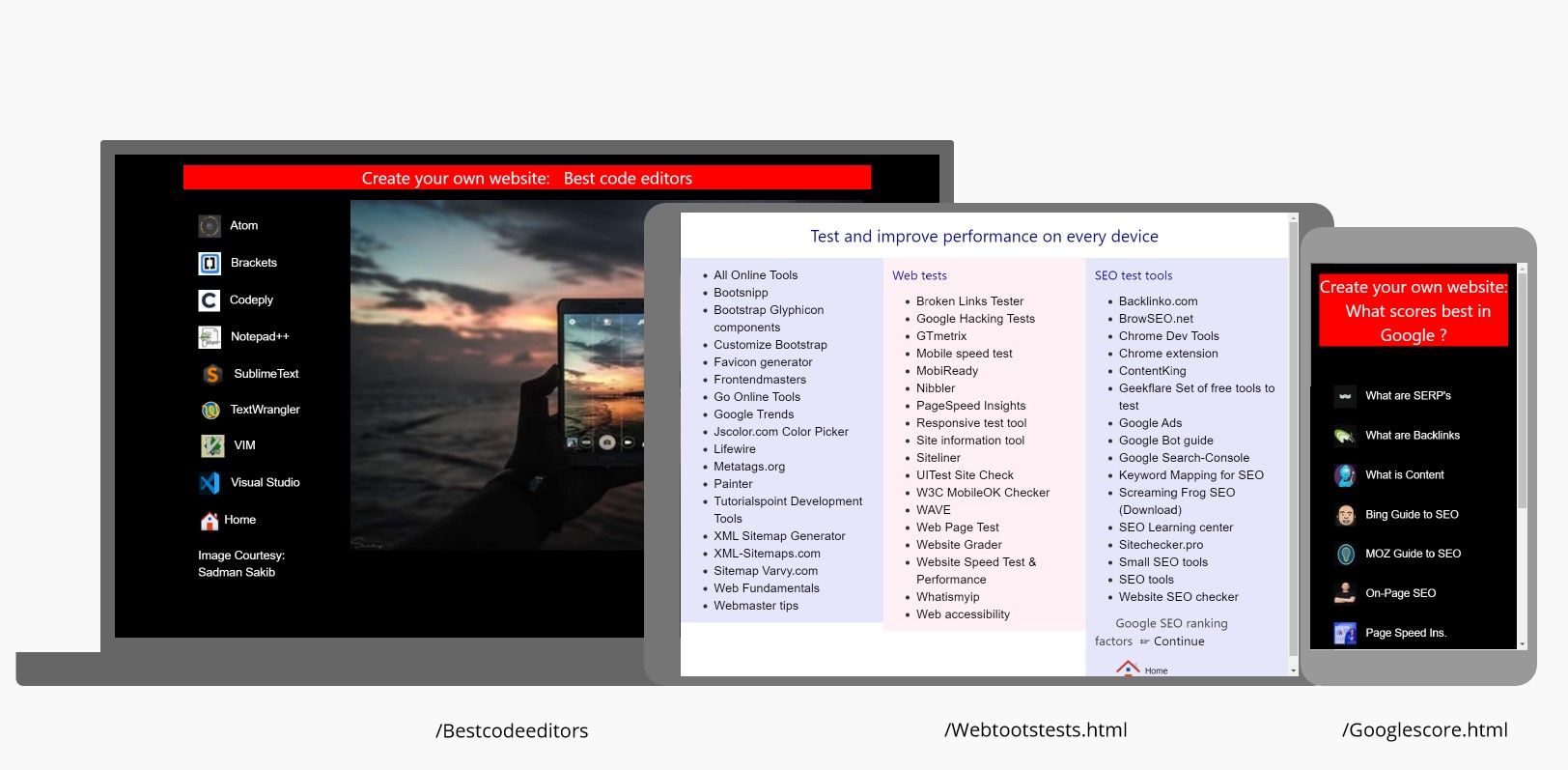Viewport: 1568px width, 770px height.
Task: Click the tablet scrollbar down arrow
Action: click(1294, 670)
